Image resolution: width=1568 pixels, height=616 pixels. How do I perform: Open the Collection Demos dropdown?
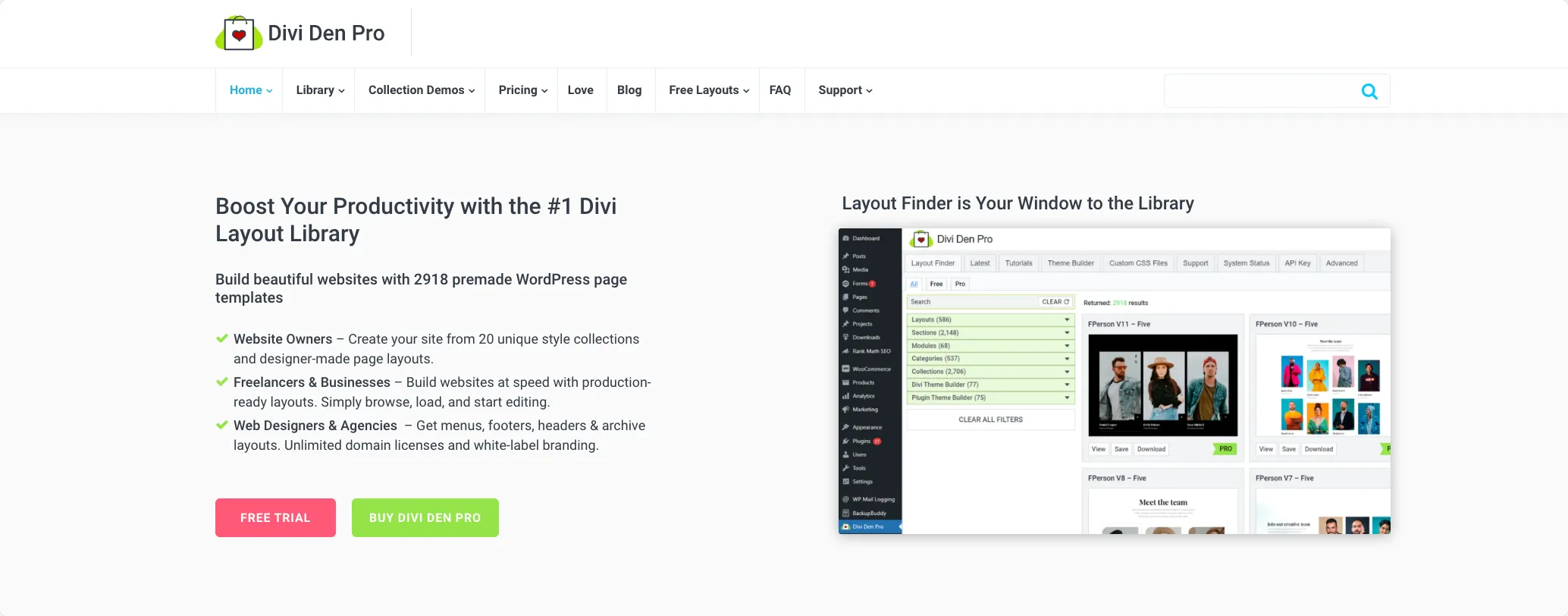point(422,90)
